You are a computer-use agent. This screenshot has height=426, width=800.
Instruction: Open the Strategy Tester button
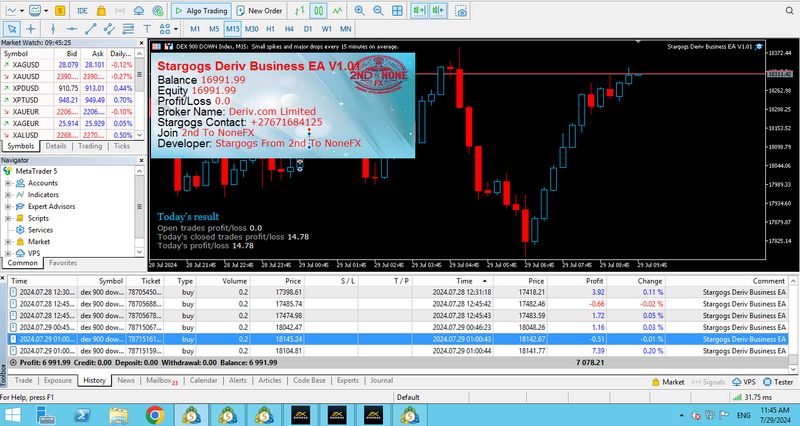pos(778,382)
